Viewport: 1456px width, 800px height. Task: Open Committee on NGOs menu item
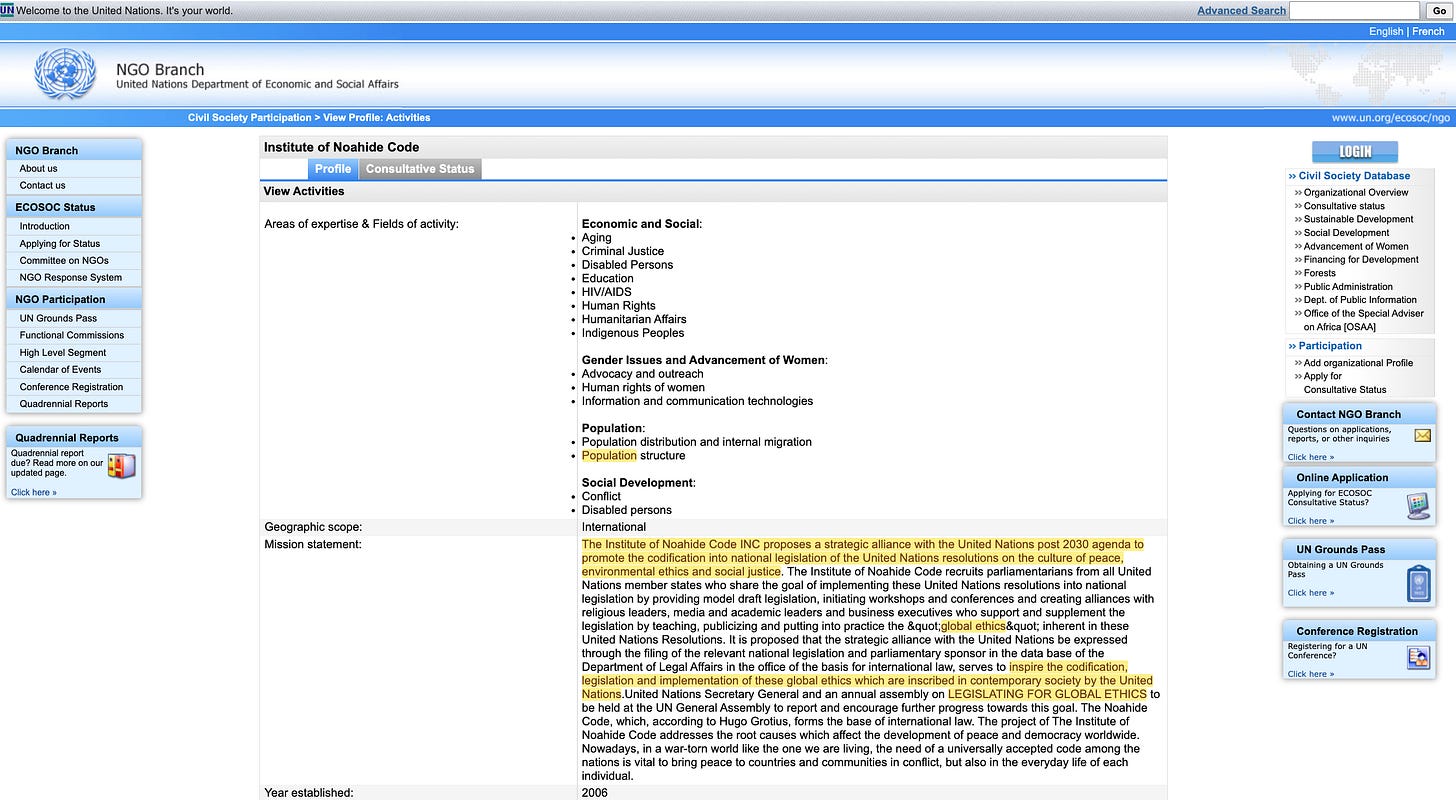click(64, 261)
